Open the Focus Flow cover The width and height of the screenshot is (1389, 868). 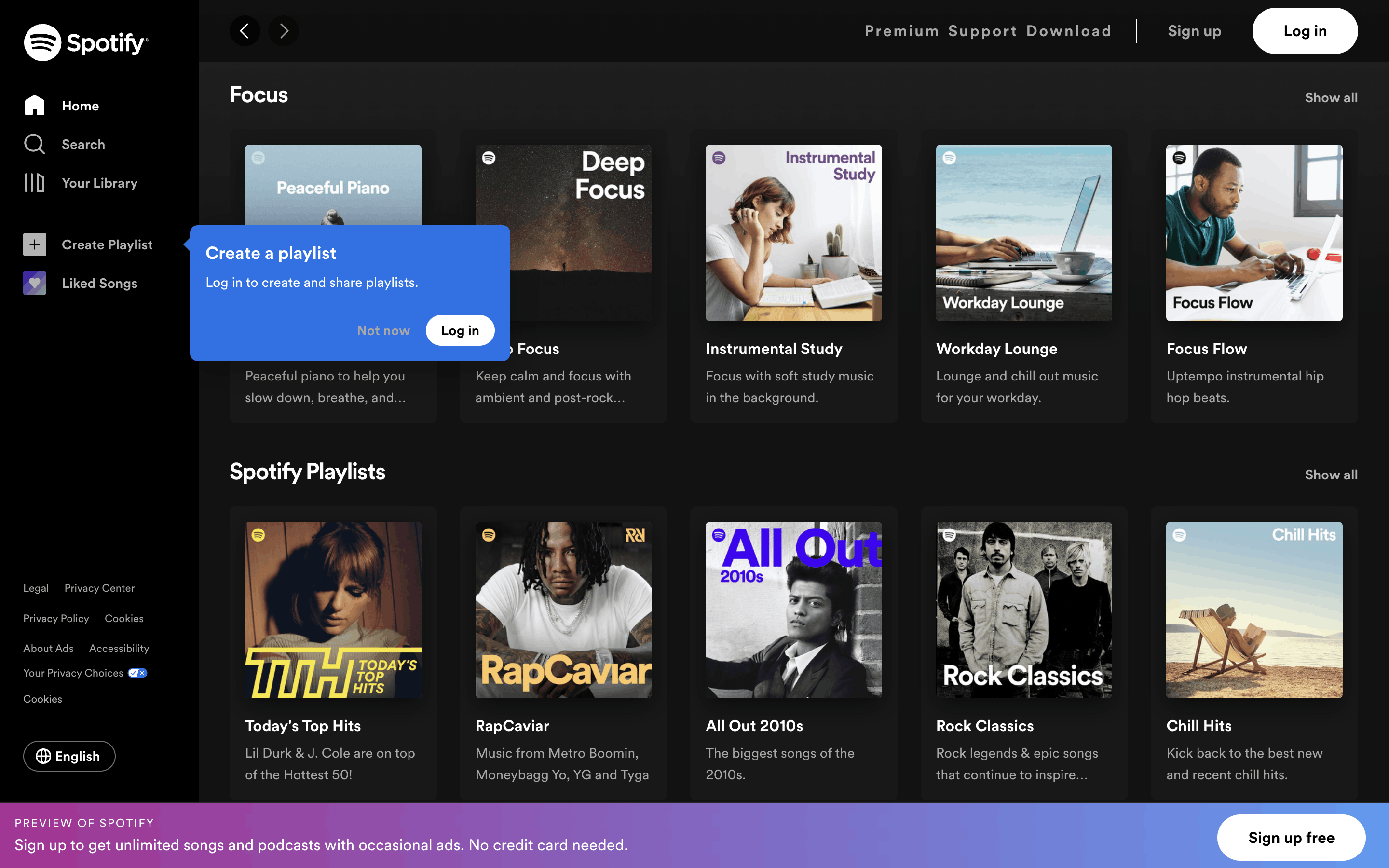(1254, 232)
